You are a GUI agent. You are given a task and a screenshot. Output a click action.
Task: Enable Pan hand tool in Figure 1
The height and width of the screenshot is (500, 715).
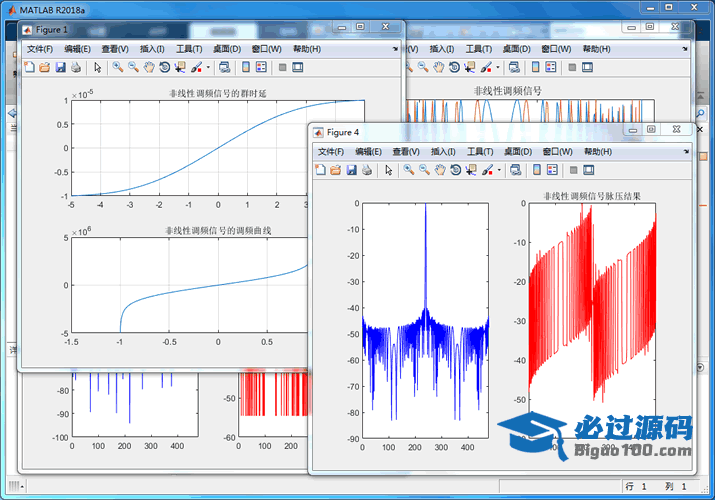[149, 67]
